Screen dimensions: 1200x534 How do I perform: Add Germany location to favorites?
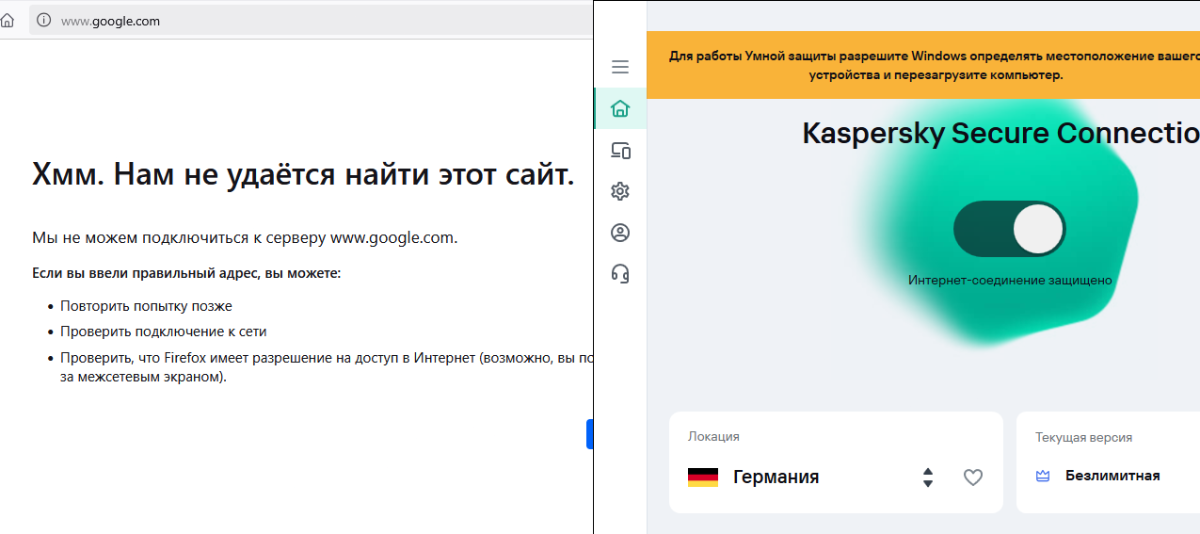pos(973,477)
